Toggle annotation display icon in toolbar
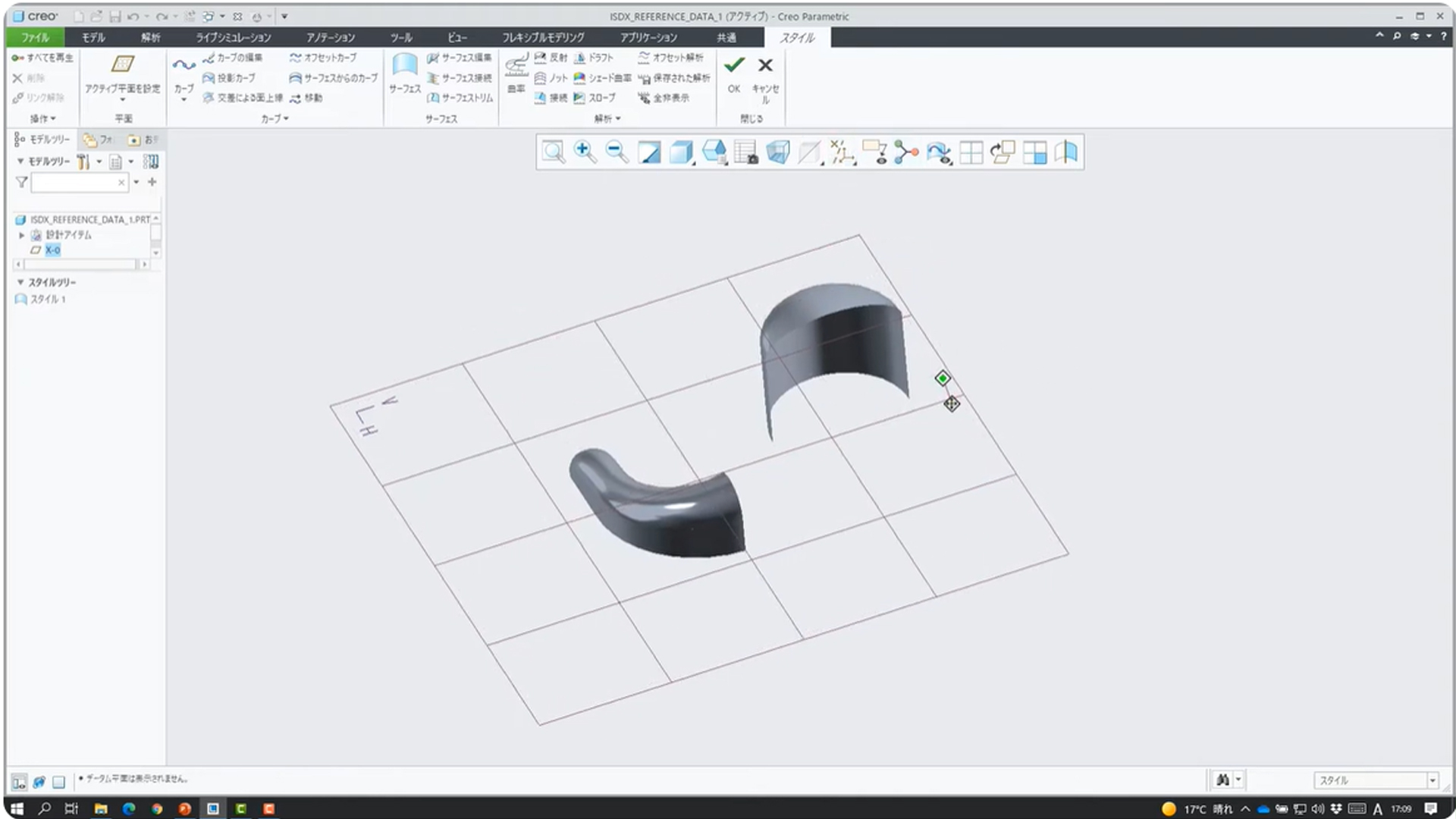 tap(874, 152)
